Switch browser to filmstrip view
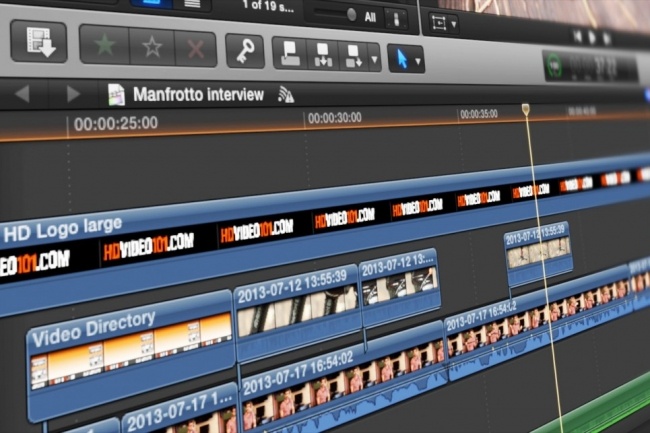650x433 pixels. point(151,3)
